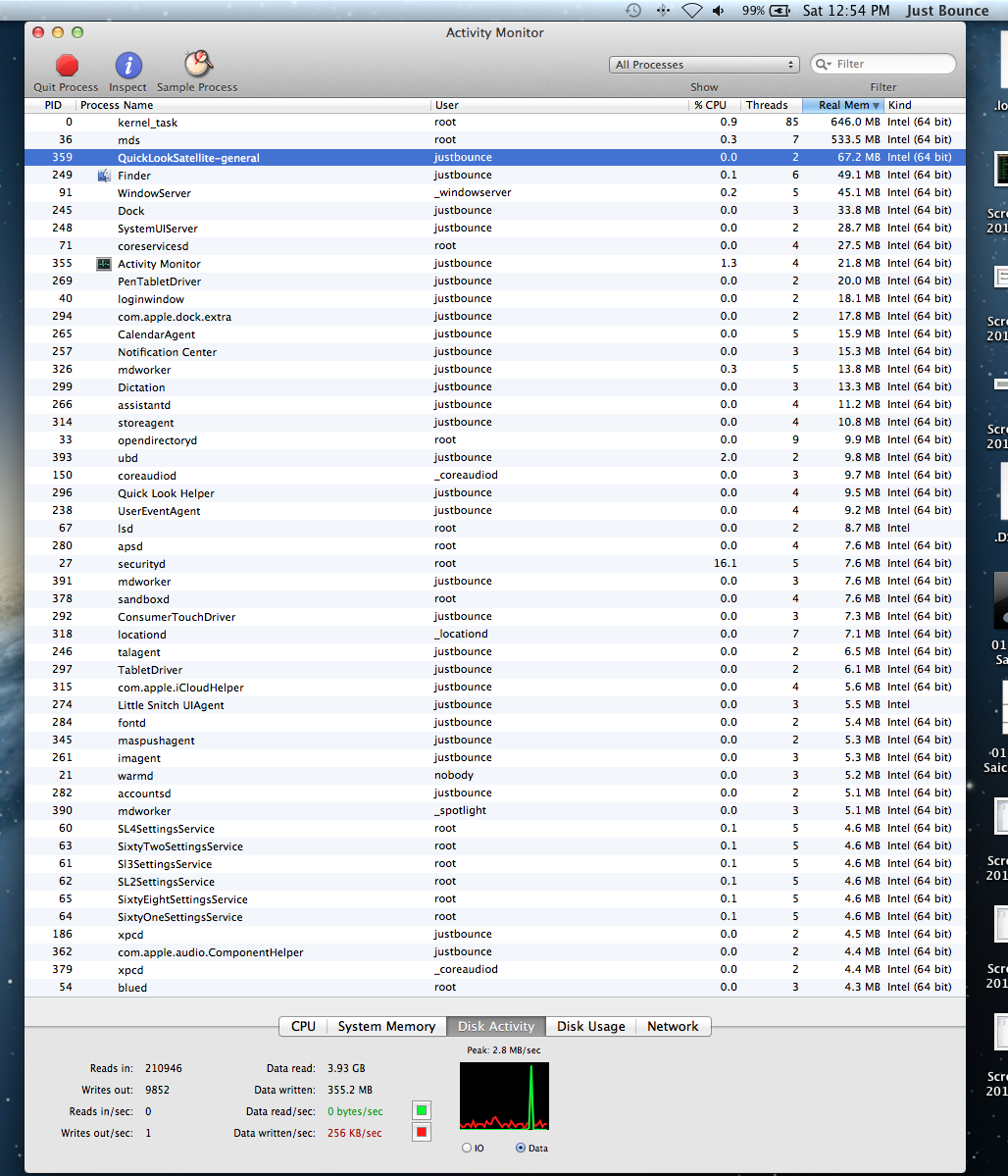
Task: Click the battery status icon
Action: click(780, 11)
